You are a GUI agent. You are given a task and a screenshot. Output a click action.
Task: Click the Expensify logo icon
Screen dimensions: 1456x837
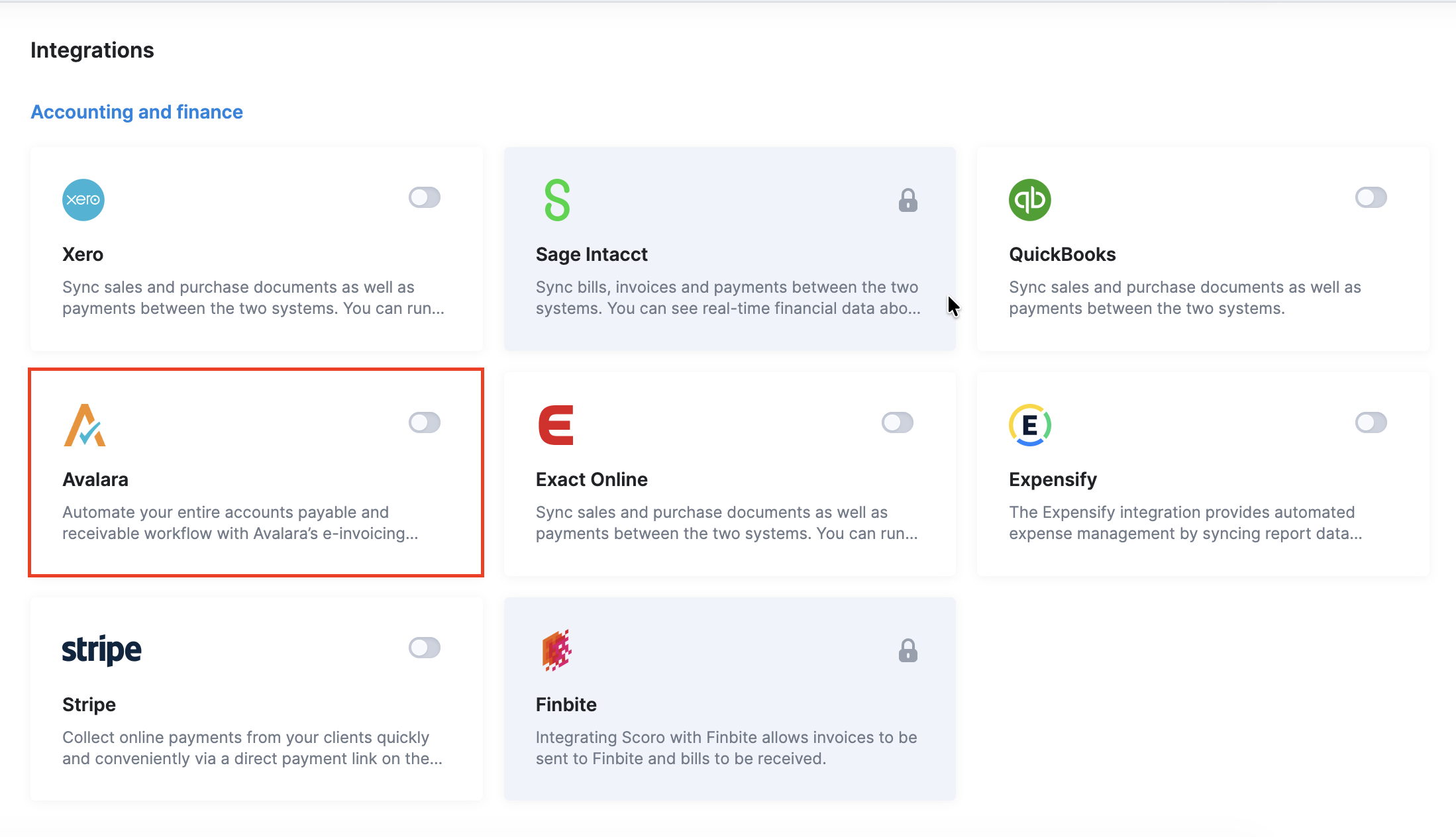[1029, 425]
